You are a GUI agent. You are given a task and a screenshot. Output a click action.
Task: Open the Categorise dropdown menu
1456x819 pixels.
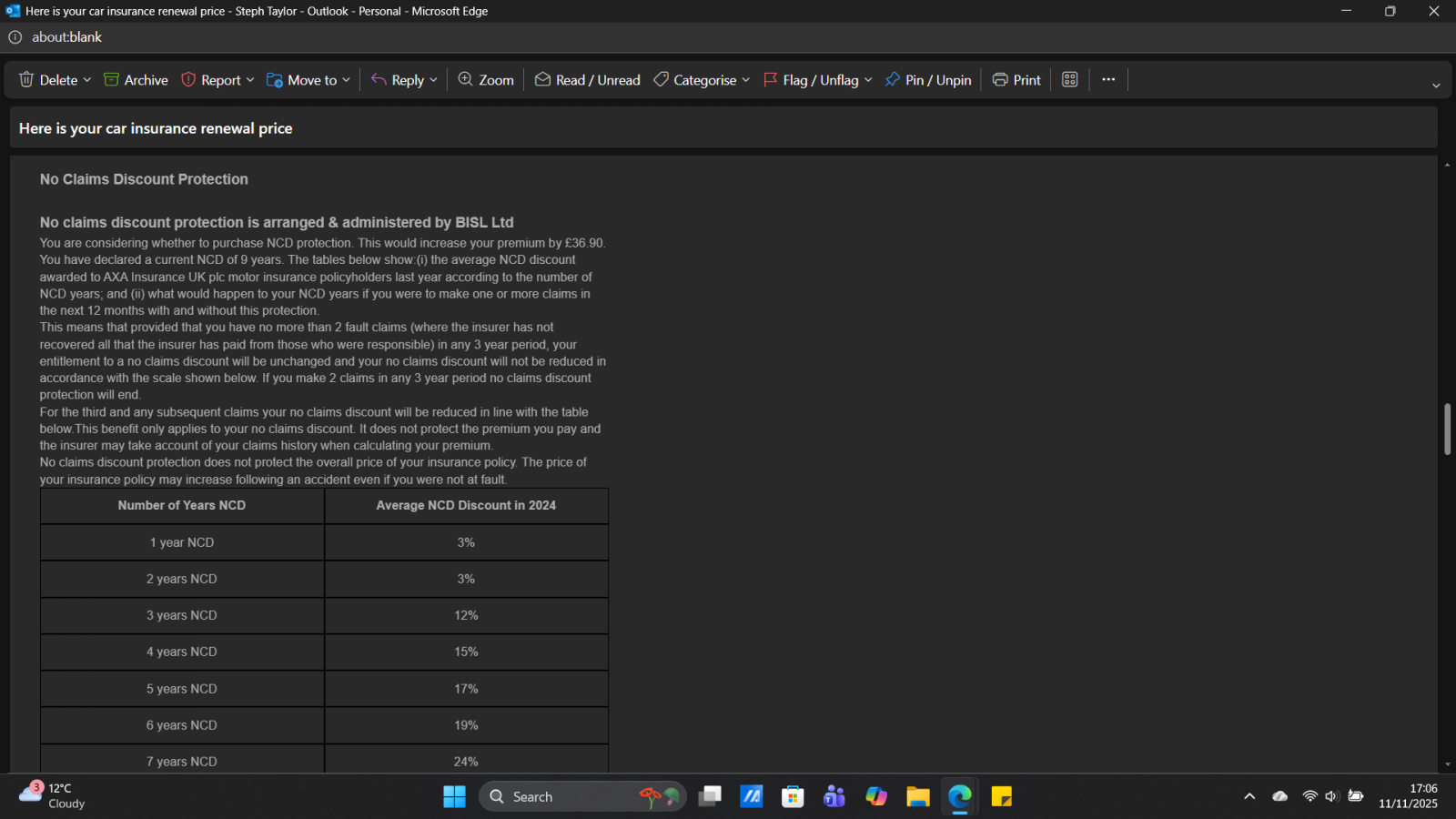pos(745,80)
